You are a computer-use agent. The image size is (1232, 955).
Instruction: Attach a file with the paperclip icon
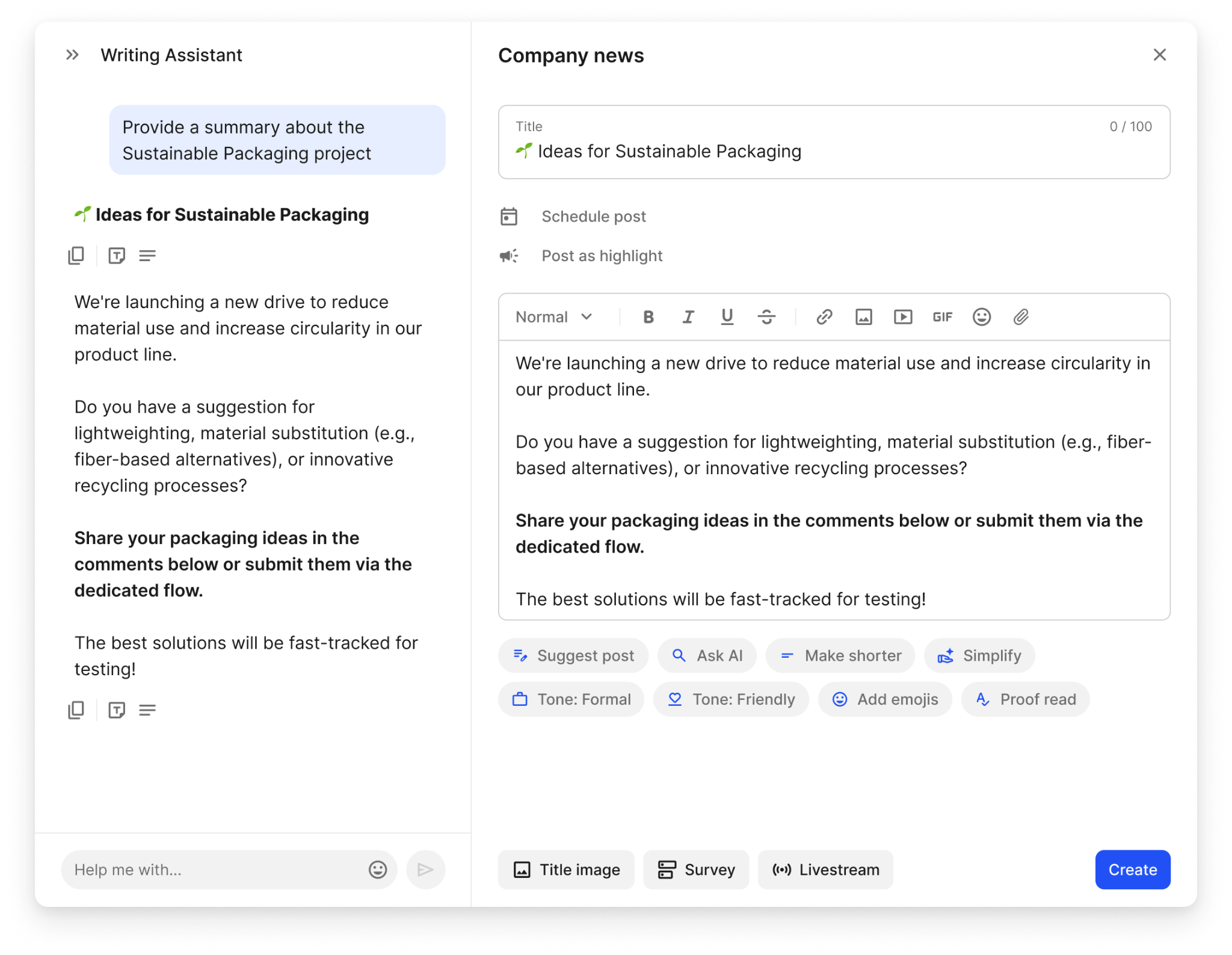1021,317
